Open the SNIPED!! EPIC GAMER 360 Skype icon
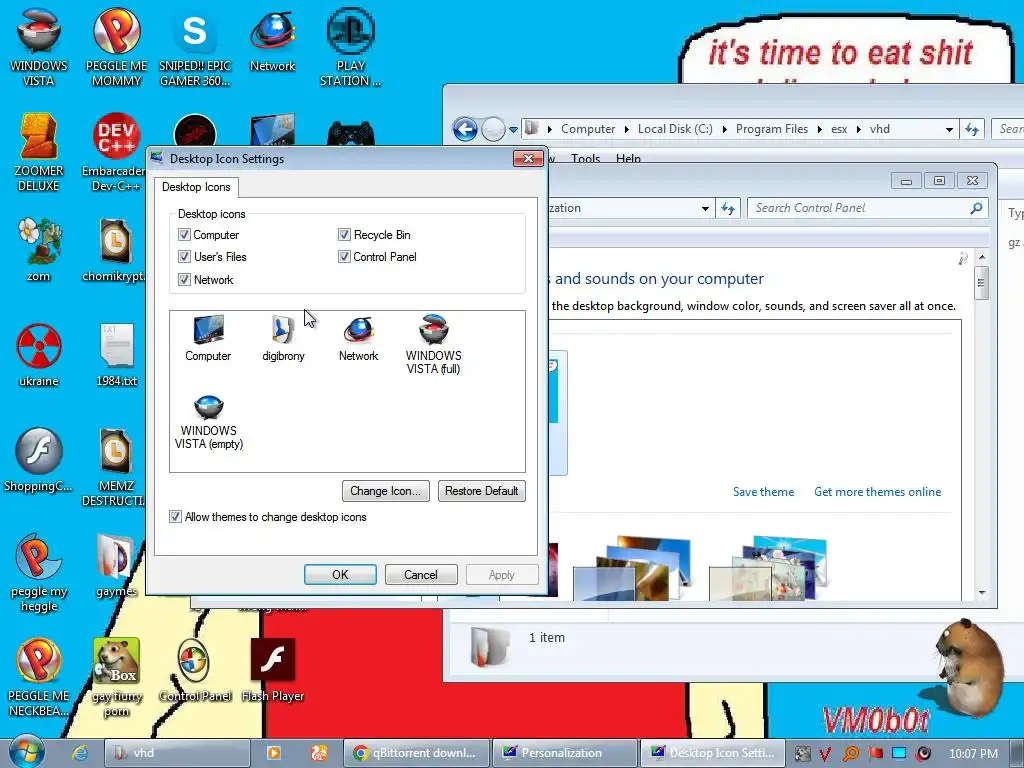Screen dimensions: 1024x768 [x=195, y=47]
